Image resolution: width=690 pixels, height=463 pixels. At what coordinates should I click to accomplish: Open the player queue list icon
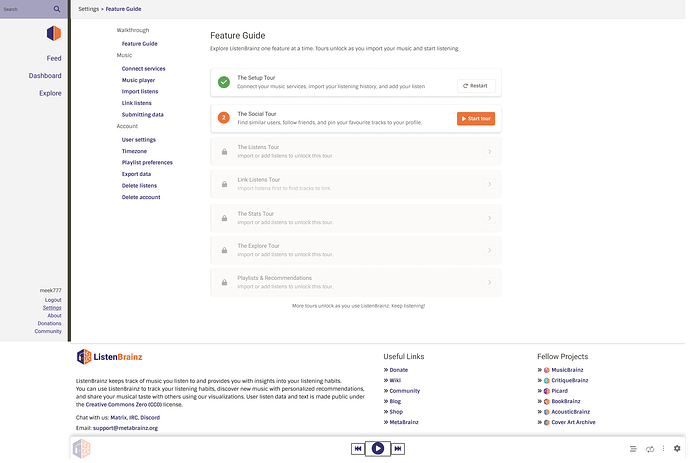(633, 449)
